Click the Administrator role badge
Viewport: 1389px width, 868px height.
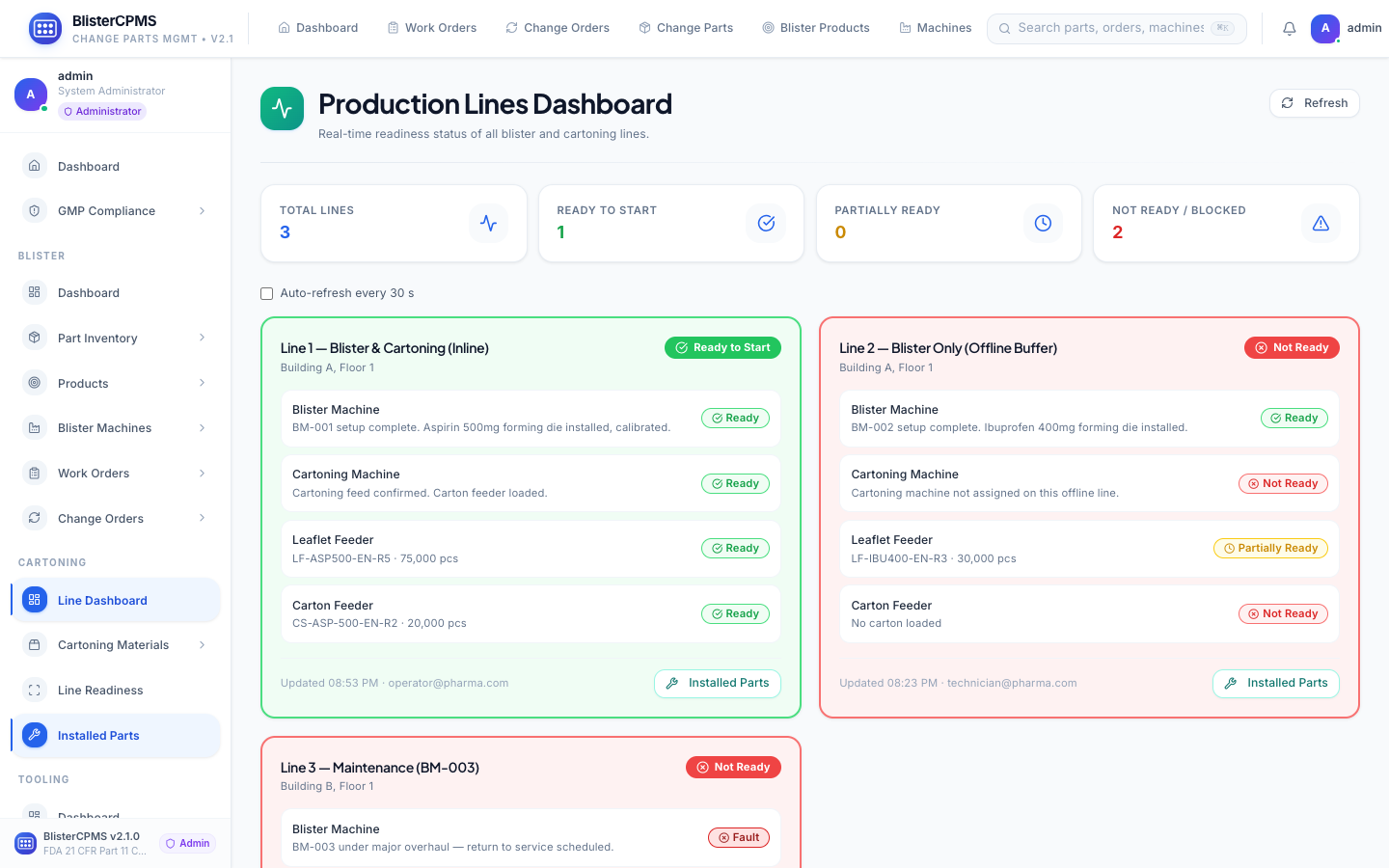pos(102,111)
